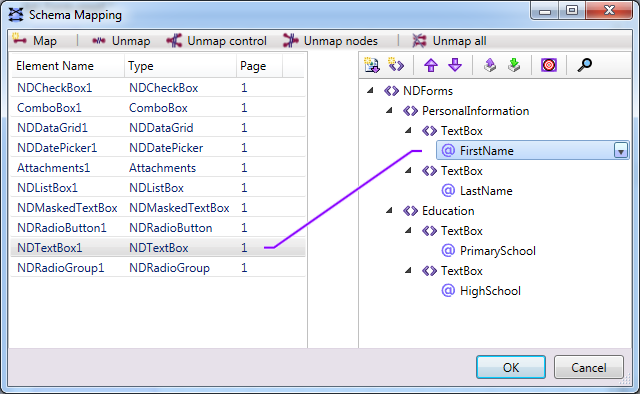
Task: Click the NDDatePicker type cell
Action: (166, 148)
